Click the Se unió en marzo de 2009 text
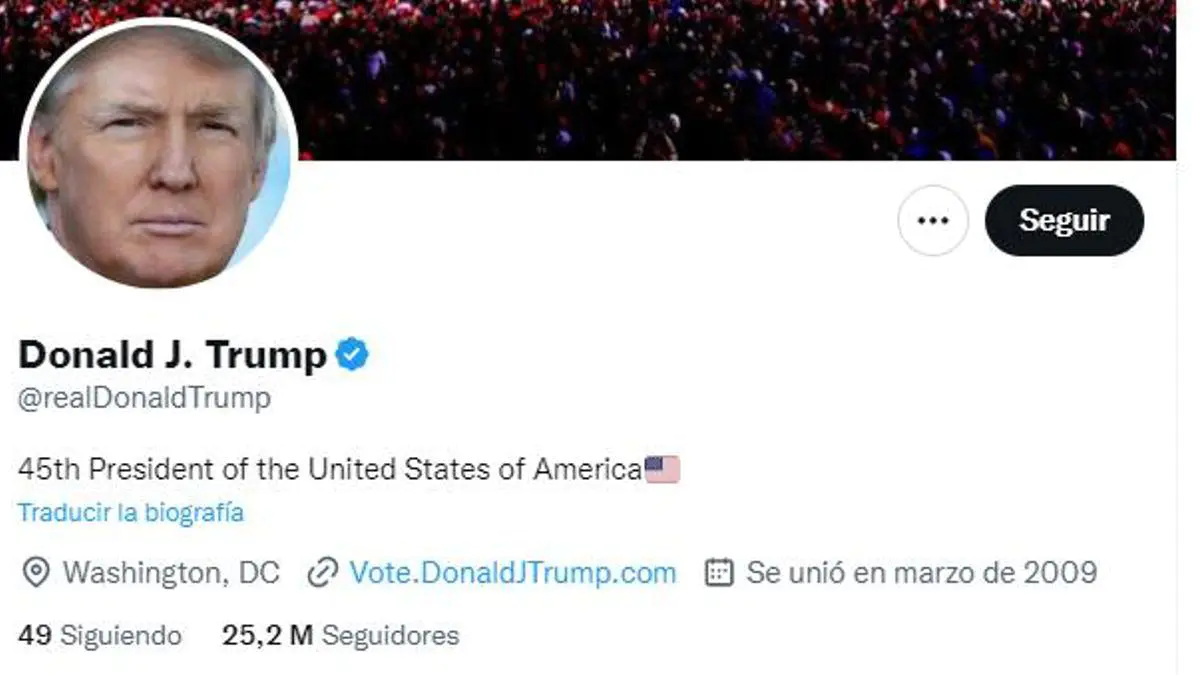The width and height of the screenshot is (1200, 675). click(x=922, y=573)
